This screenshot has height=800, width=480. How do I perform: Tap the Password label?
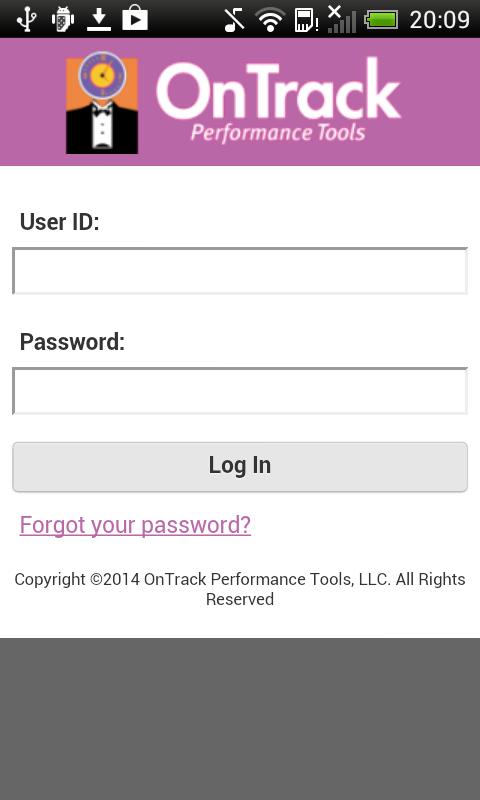72,342
